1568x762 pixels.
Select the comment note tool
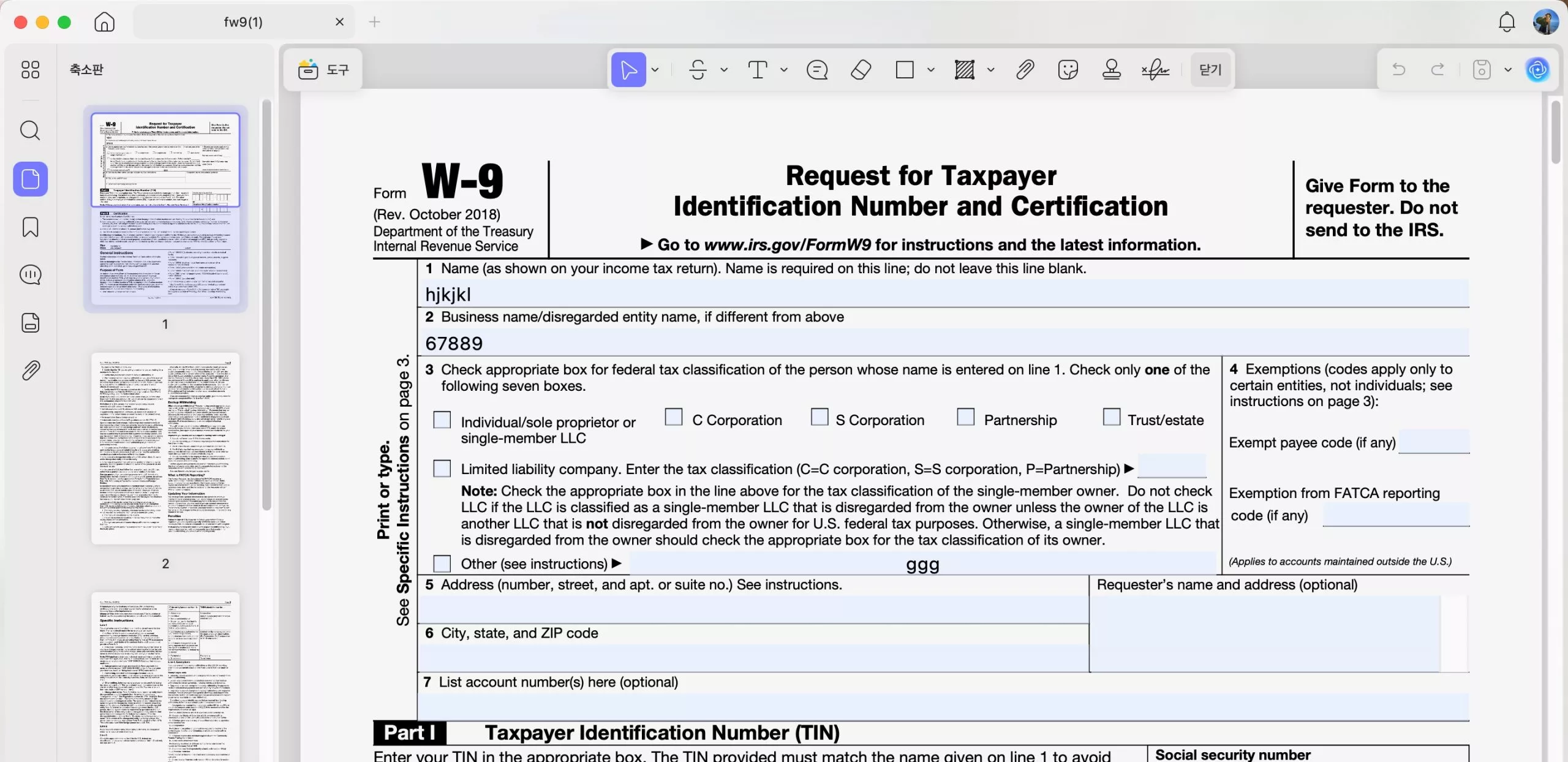(817, 70)
